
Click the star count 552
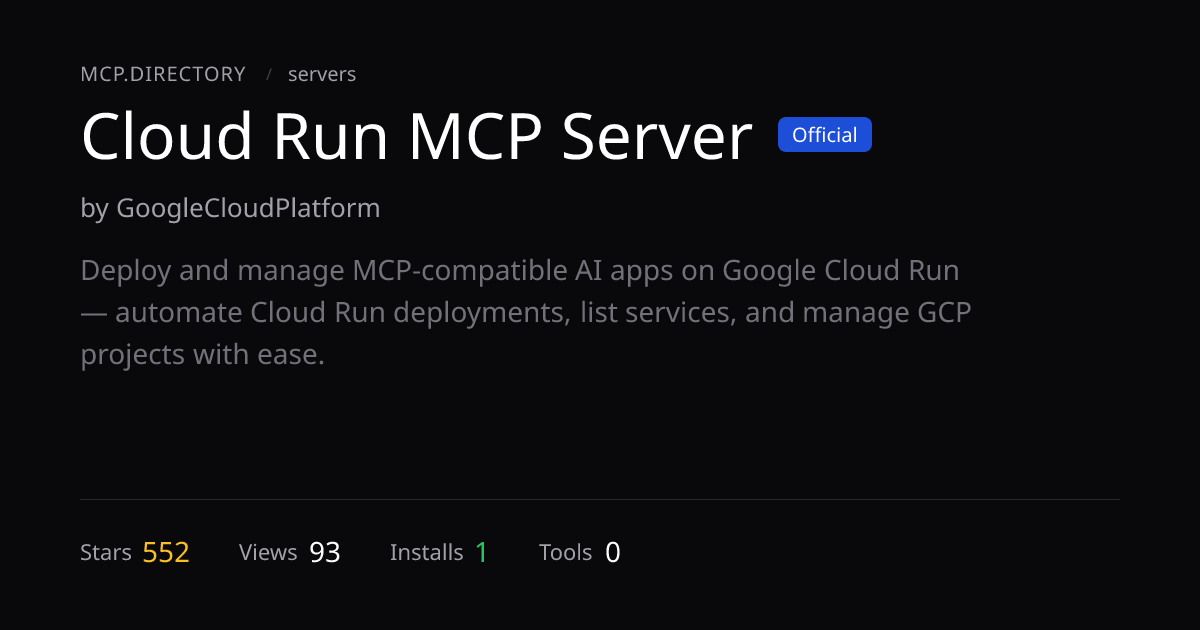click(x=166, y=552)
